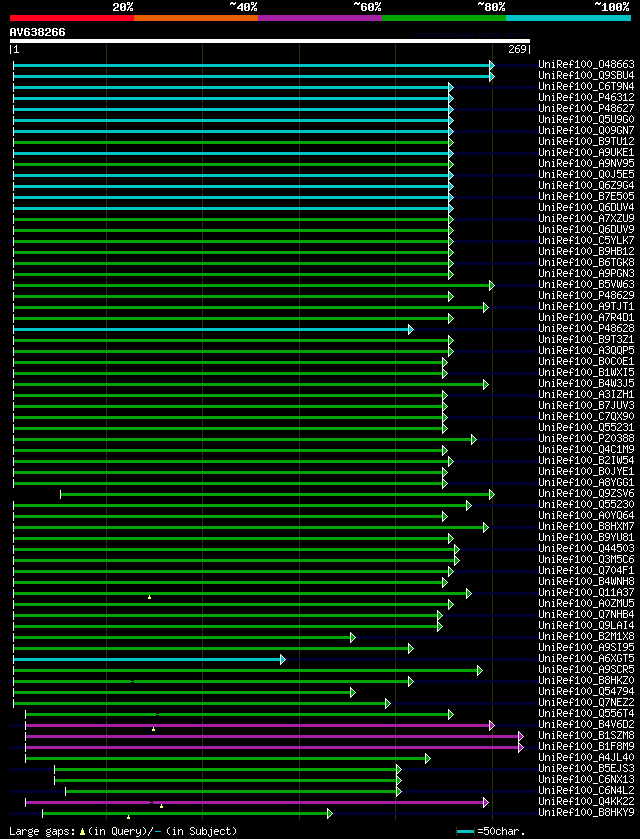Click the yellow gap marker under B8HKY9 bar

pyautogui.click(x=128, y=817)
